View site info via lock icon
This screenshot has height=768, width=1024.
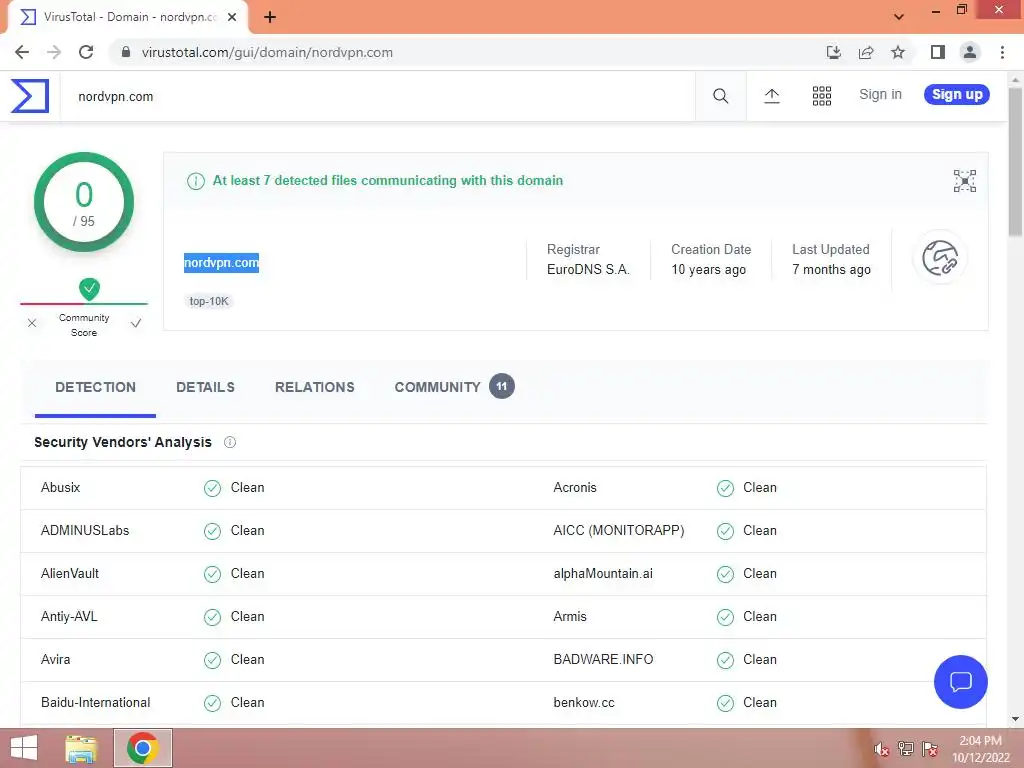click(x=126, y=52)
